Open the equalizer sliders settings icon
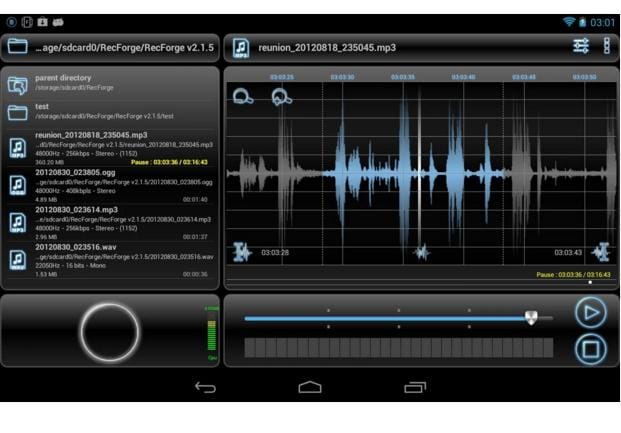This screenshot has width=621, height=433. click(x=581, y=46)
